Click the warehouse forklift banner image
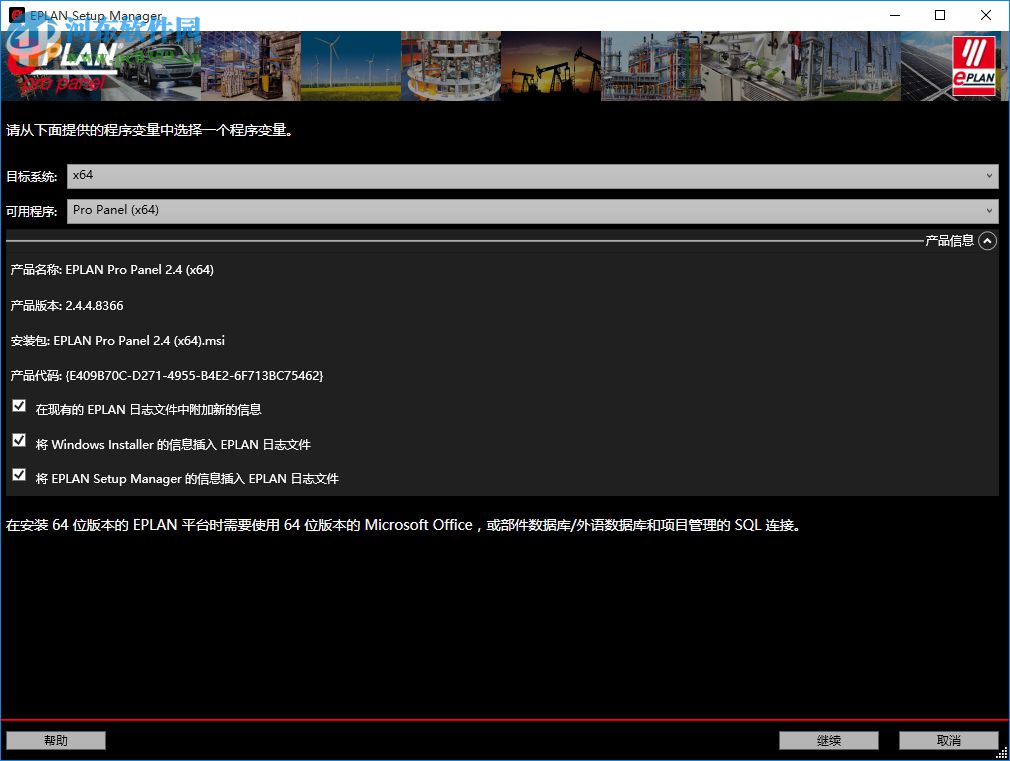This screenshot has height=761, width=1010. (250, 65)
